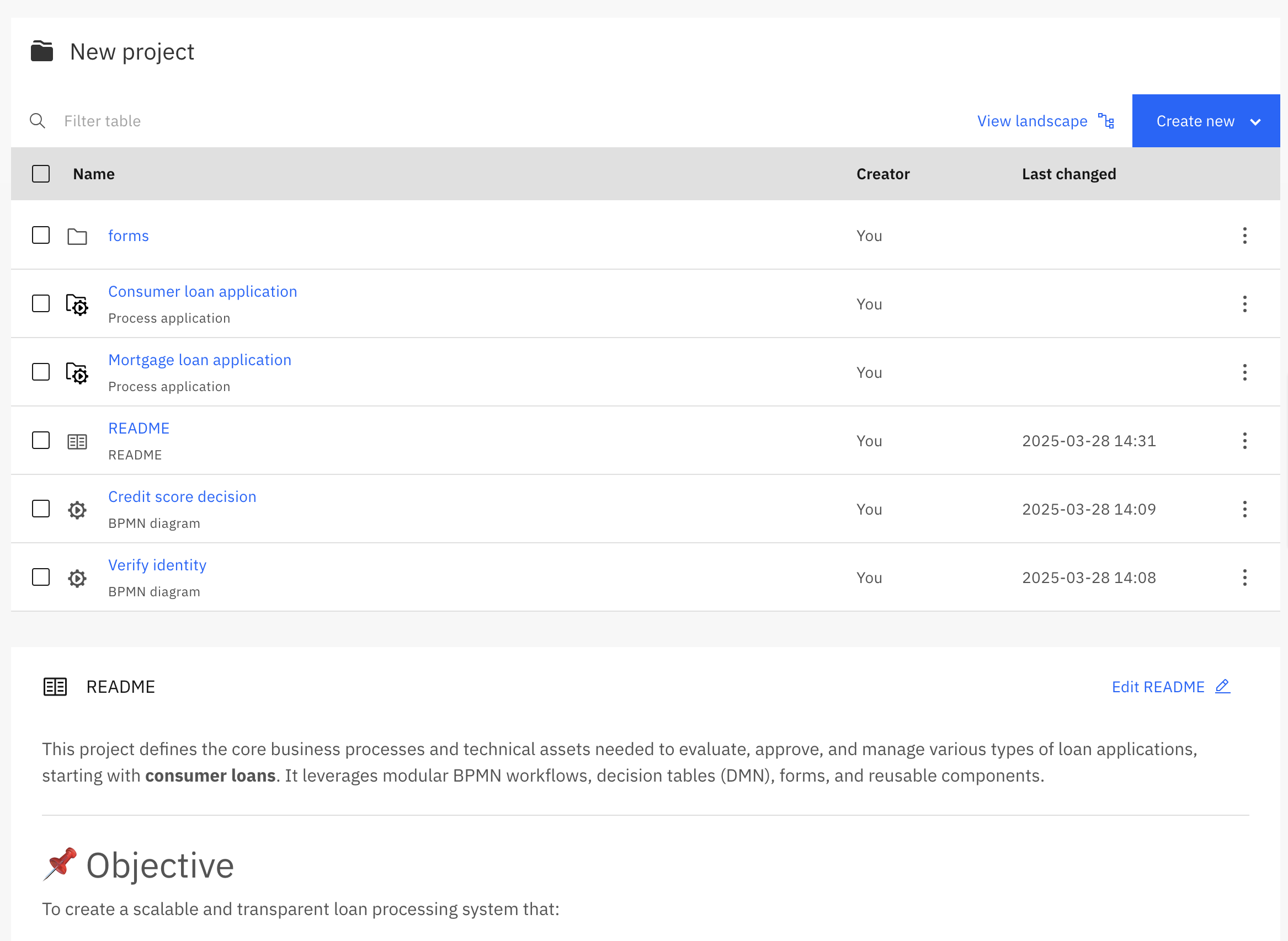This screenshot has height=941, width=1288.
Task: Check the checkbox next to forms
Action: [40, 234]
